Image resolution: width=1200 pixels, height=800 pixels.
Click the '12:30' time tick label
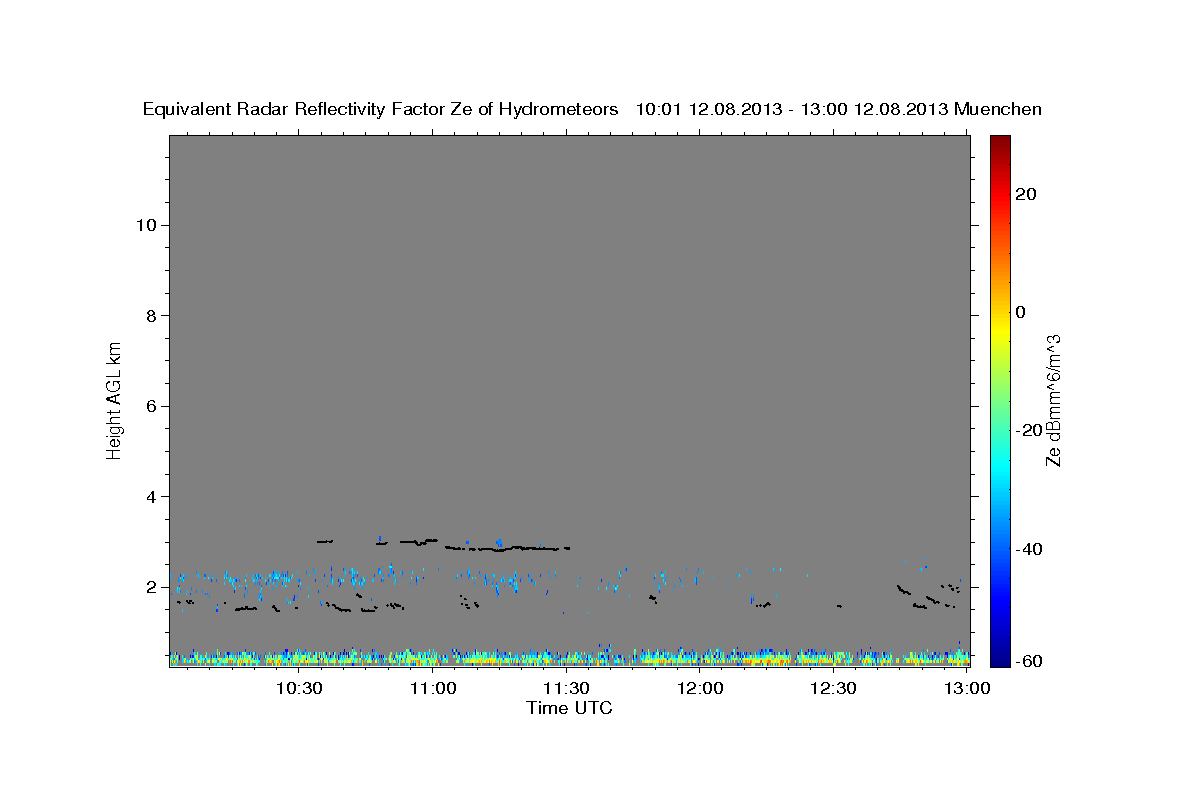[x=833, y=688]
